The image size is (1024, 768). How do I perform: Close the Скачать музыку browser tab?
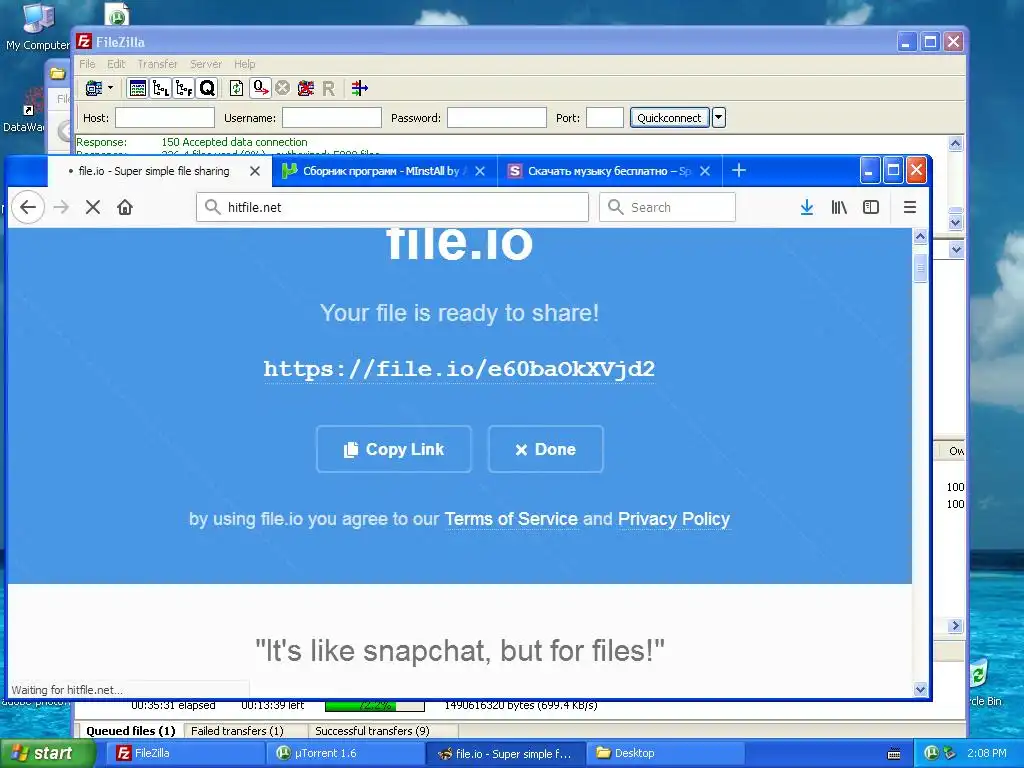tap(705, 171)
